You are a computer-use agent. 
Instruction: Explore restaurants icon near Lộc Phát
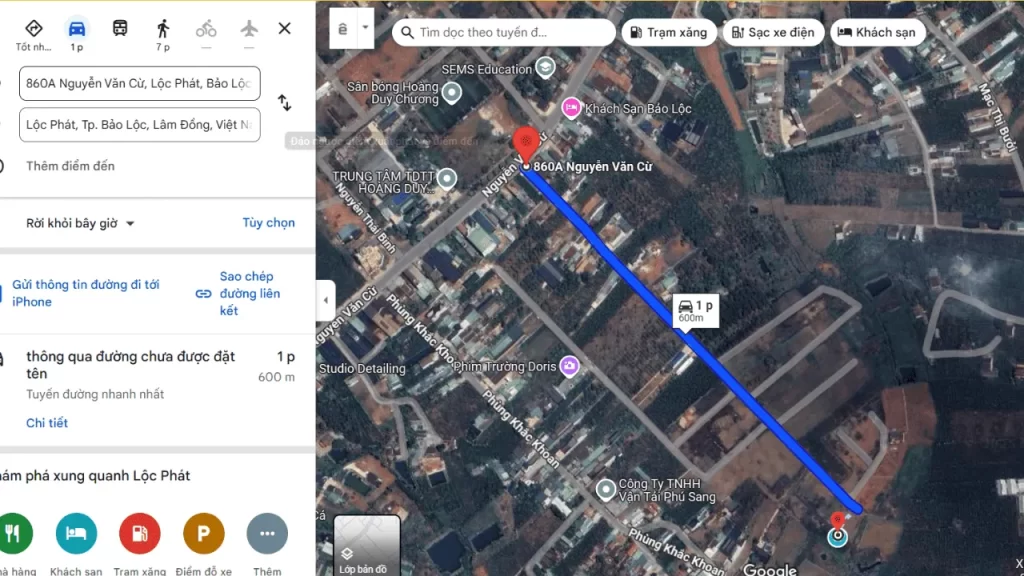pyautogui.click(x=13, y=534)
